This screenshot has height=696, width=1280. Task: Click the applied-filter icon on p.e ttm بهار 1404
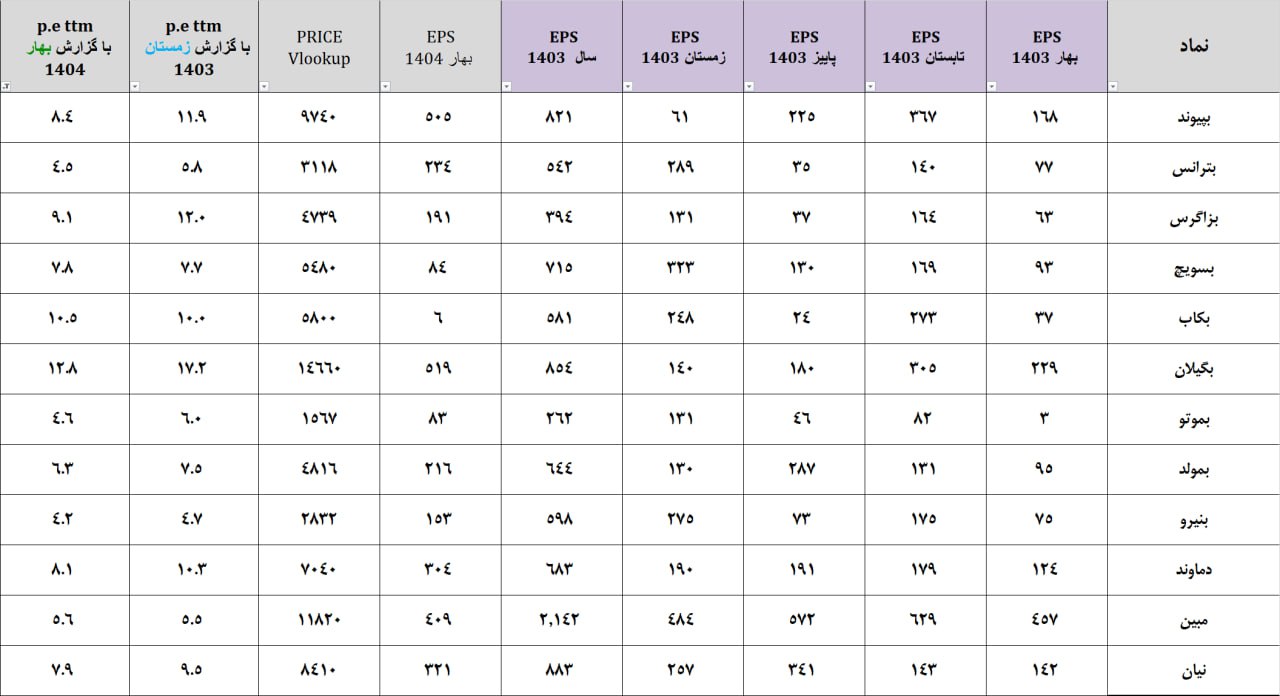[x=6, y=87]
